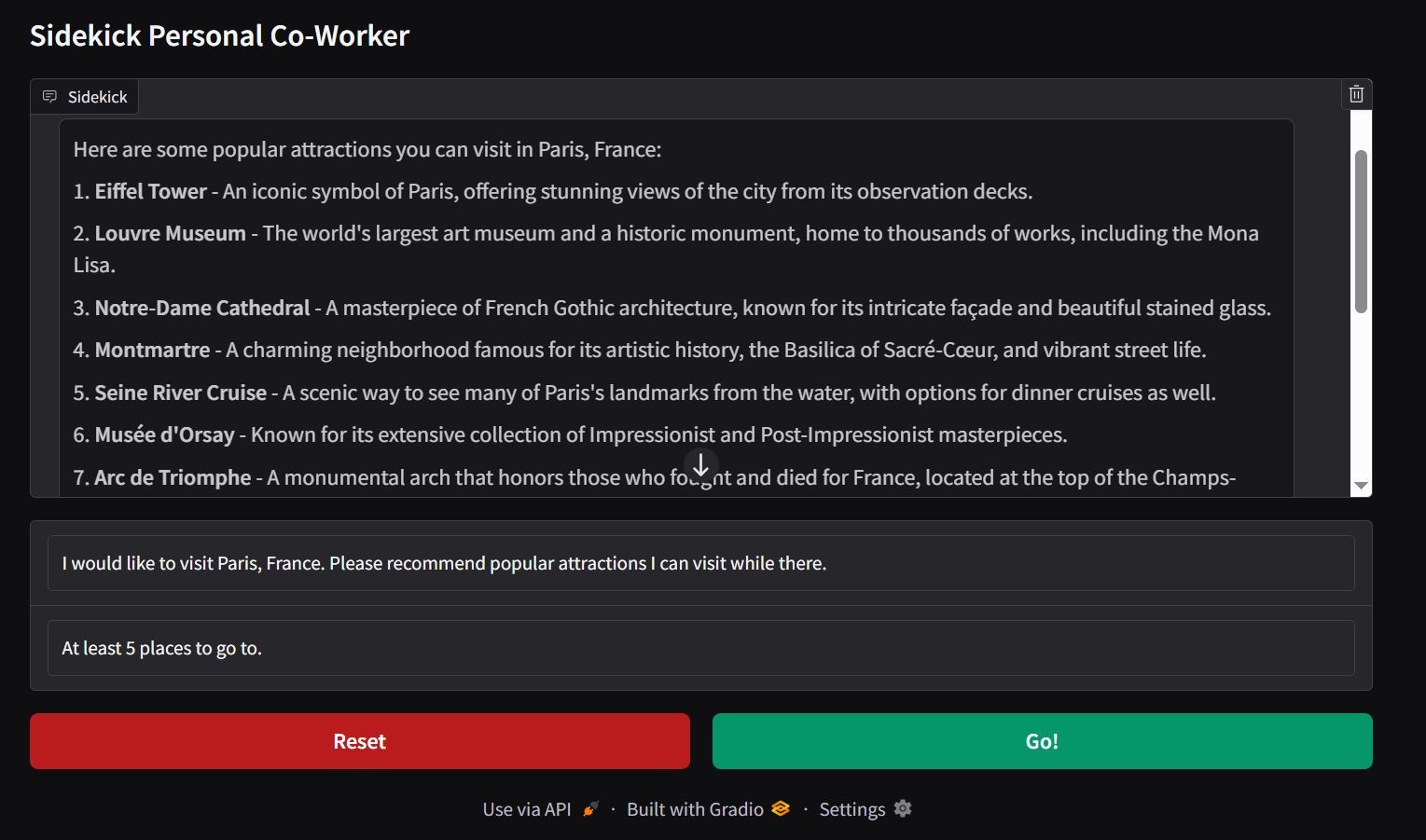Click the chat panel's scrollbar thumb
This screenshot has width=1426, height=840.
[x=1361, y=231]
